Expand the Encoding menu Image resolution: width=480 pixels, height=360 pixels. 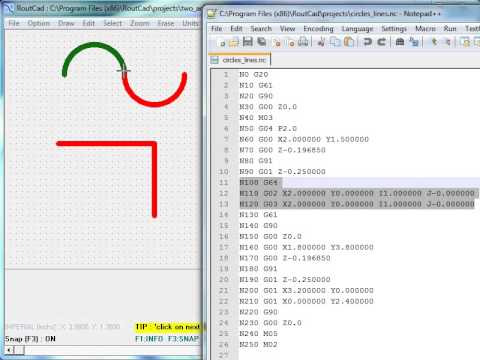coord(318,29)
